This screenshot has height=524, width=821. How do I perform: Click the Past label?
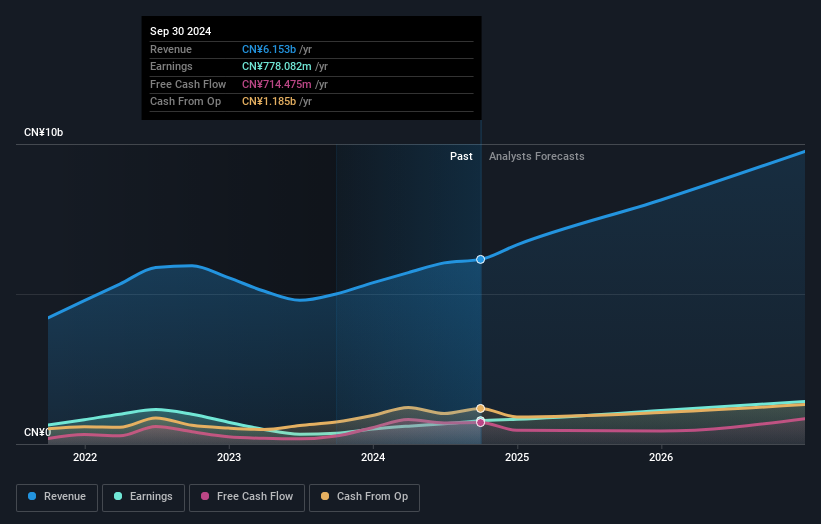click(461, 156)
